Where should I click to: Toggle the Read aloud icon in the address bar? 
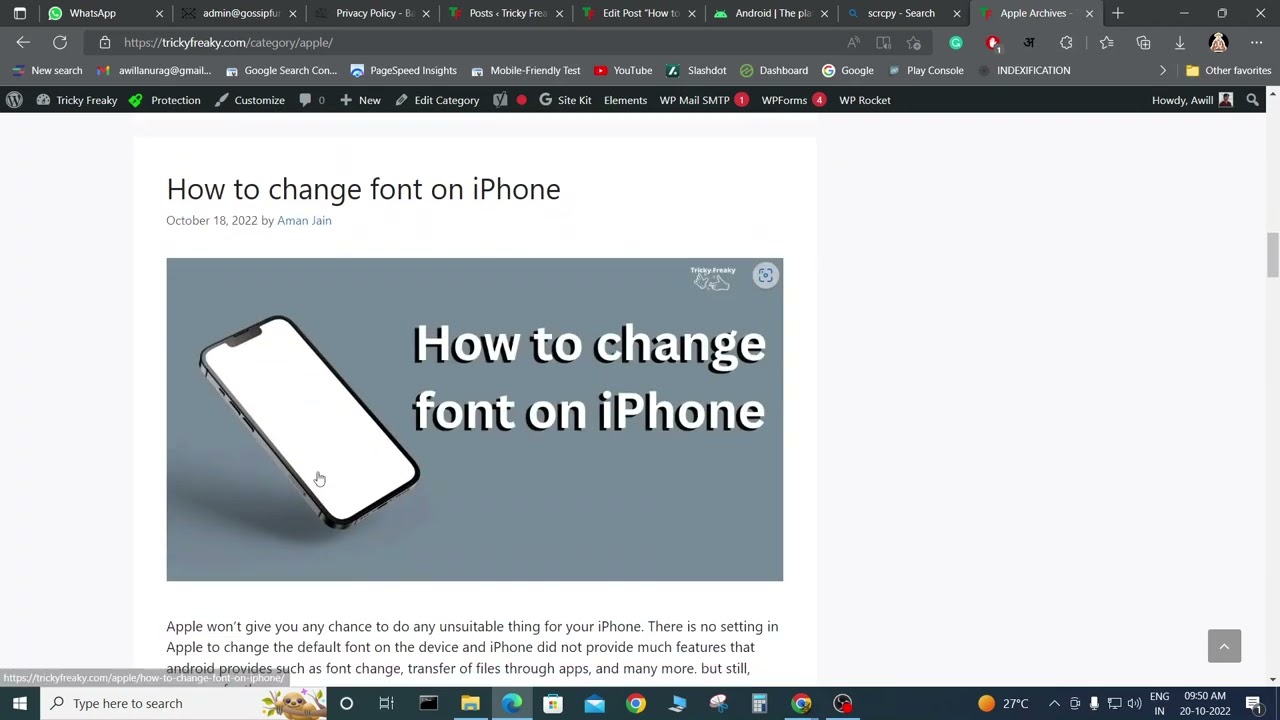coord(853,43)
